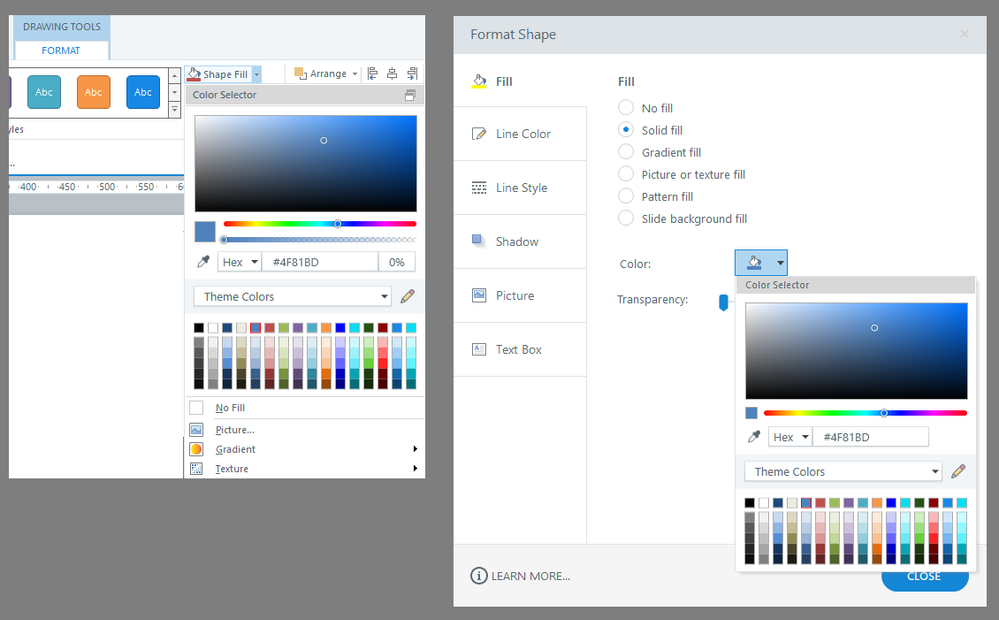Click the #4F81BD hex field in the Format Shape selector
Image resolution: width=999 pixels, height=620 pixels.
[870, 437]
